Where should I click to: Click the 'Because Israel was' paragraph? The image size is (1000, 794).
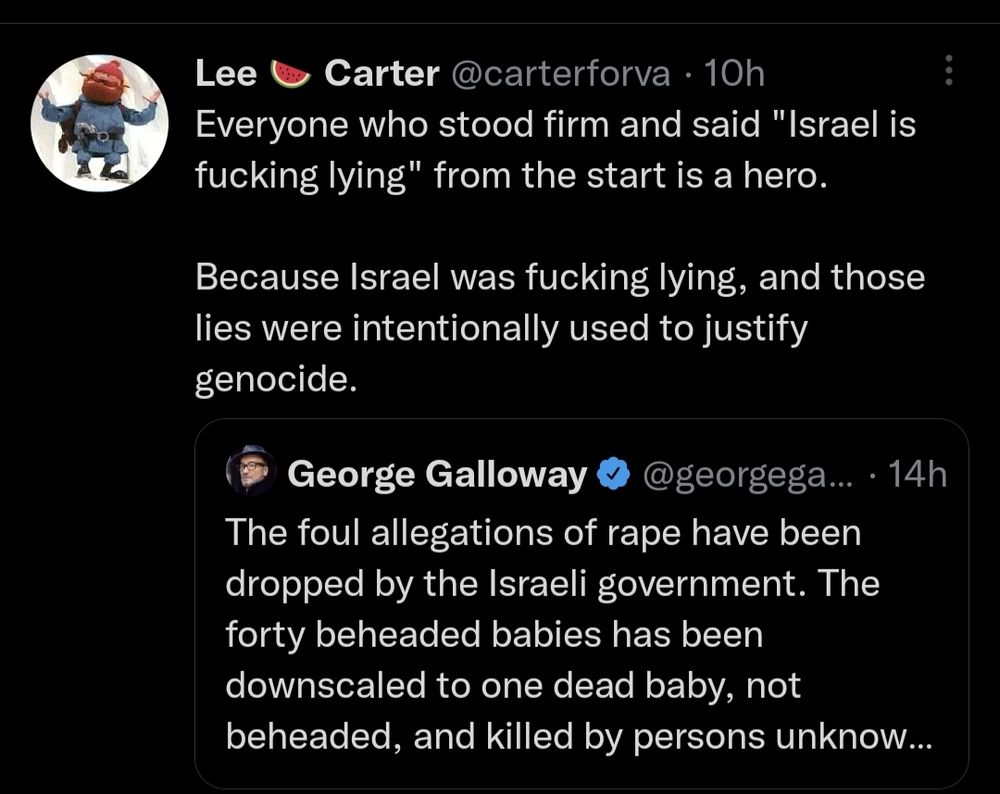(560, 278)
